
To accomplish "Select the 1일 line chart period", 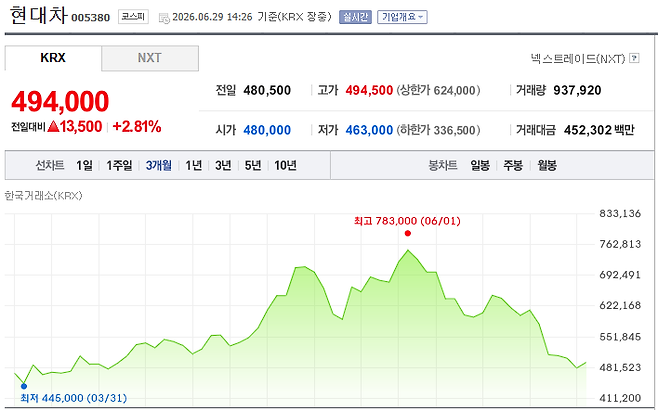I will pos(84,165).
